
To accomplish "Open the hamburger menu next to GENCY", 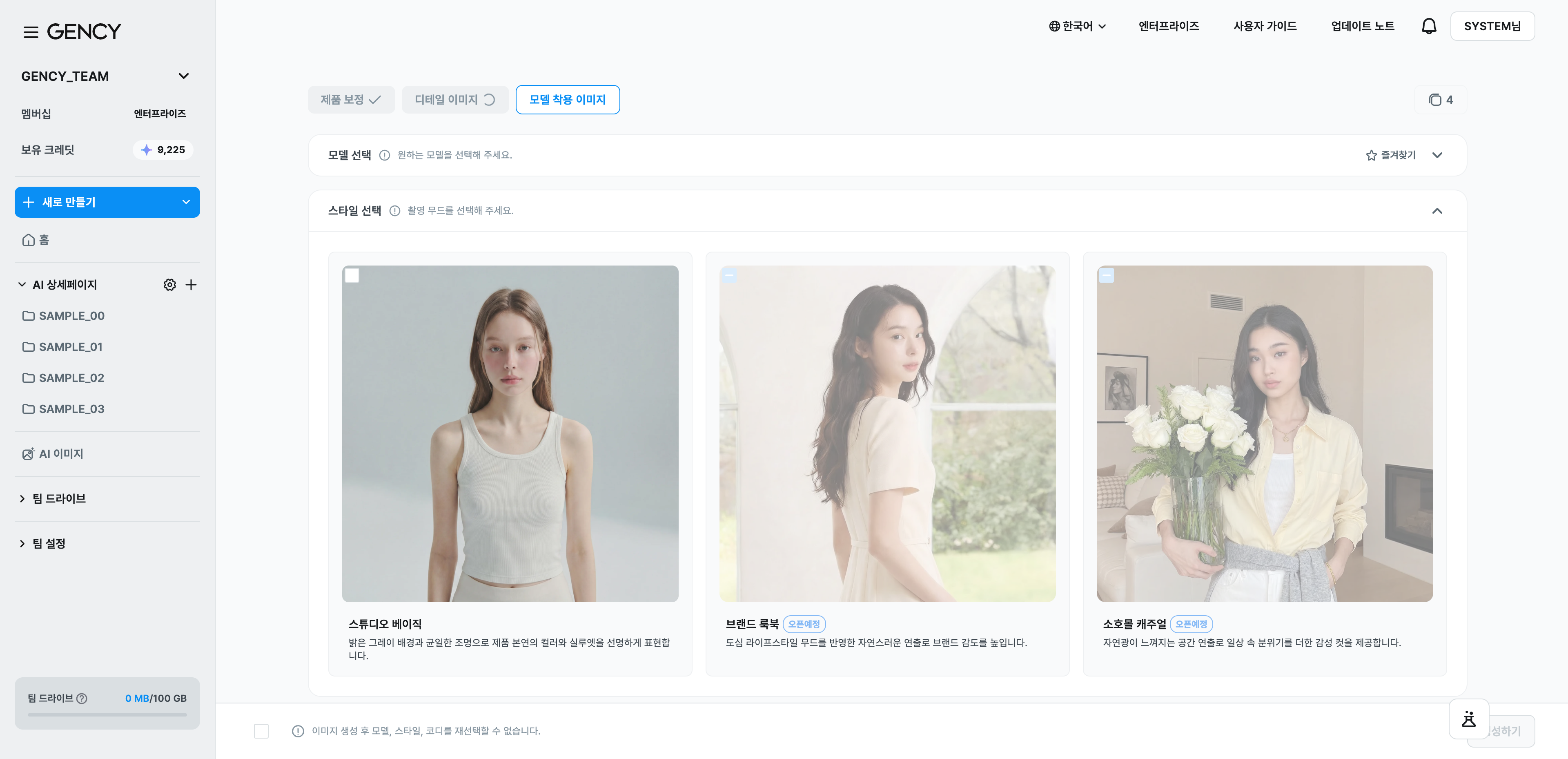I will [x=31, y=32].
